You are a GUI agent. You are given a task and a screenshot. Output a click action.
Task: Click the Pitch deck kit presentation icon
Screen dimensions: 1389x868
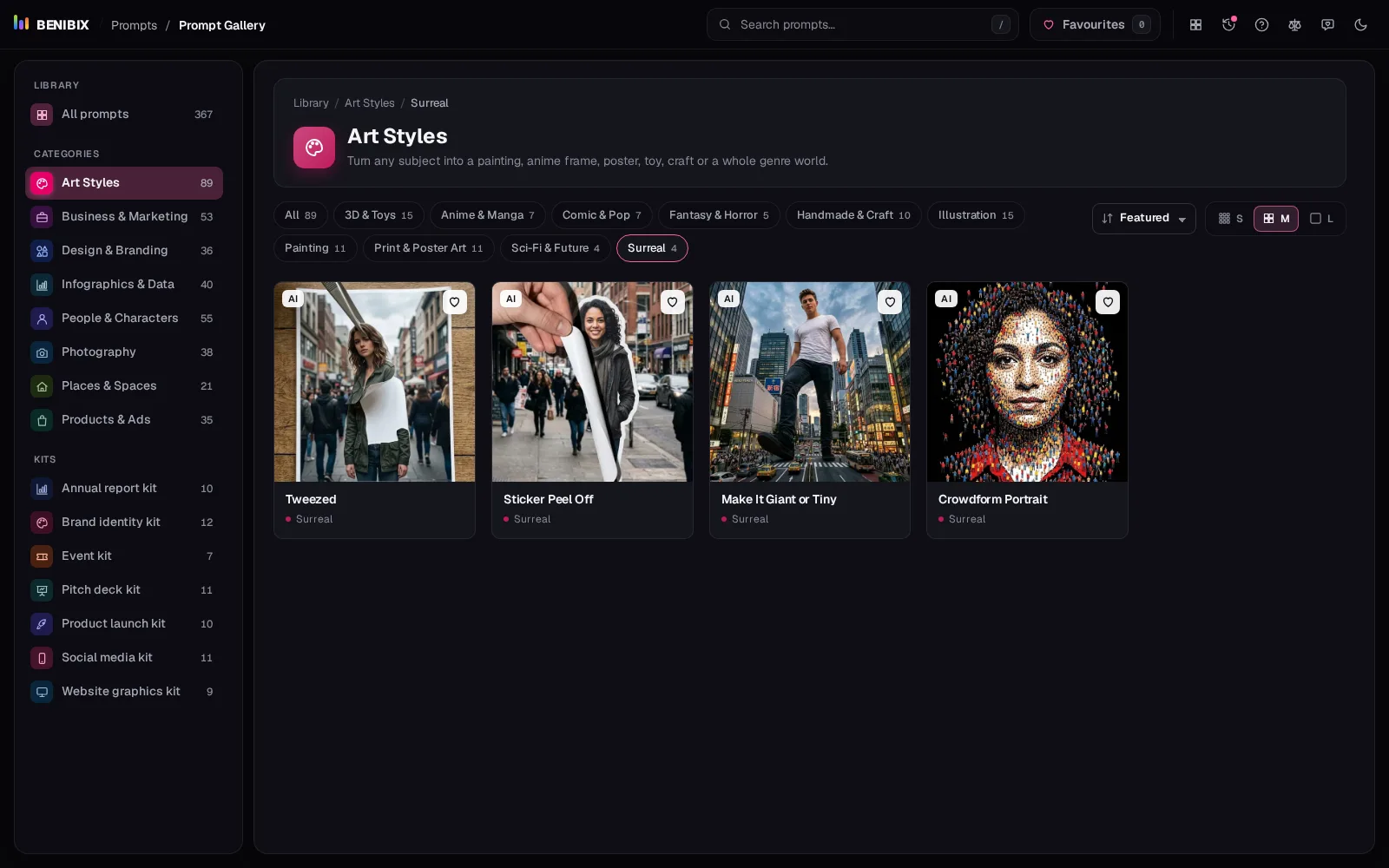[42, 590]
